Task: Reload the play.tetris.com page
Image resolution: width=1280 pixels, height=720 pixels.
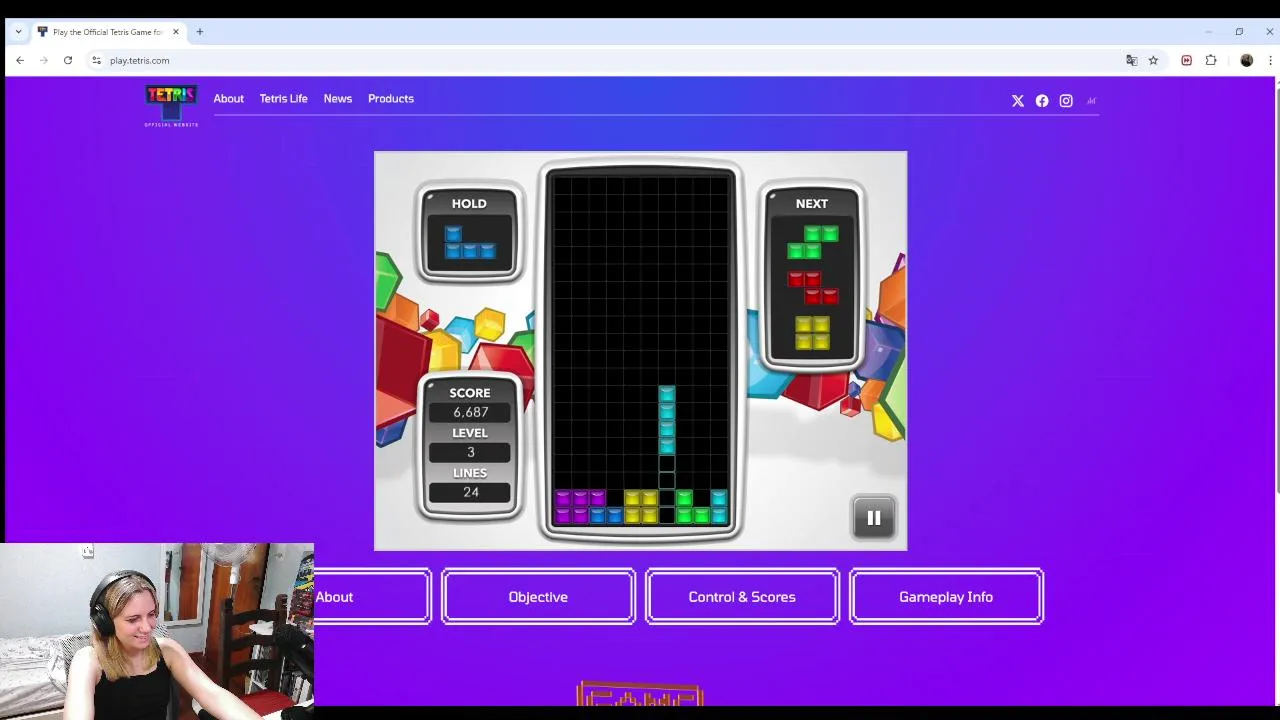Action: point(68,60)
